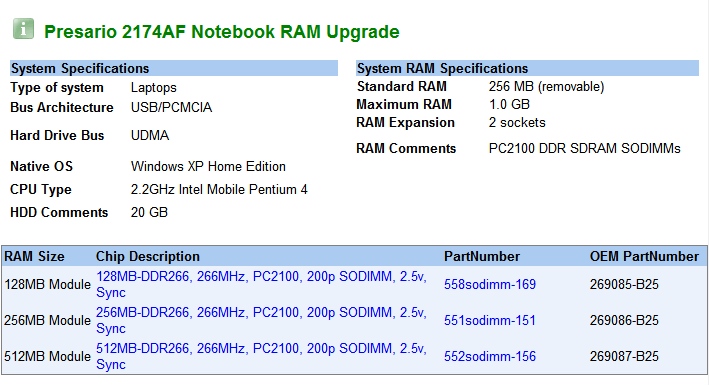The height and width of the screenshot is (385, 709).
Task: Follow the 551sodimm-151 part number link
Action: coord(490,320)
